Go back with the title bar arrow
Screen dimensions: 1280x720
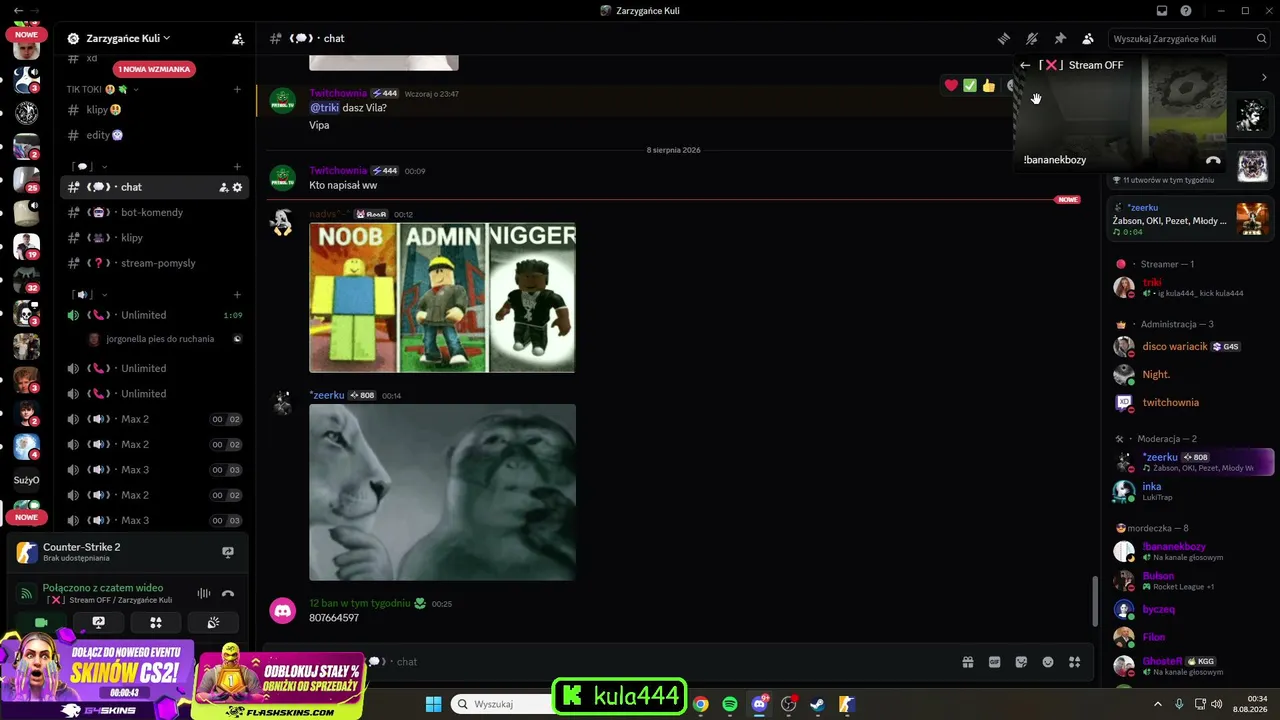tap(18, 10)
